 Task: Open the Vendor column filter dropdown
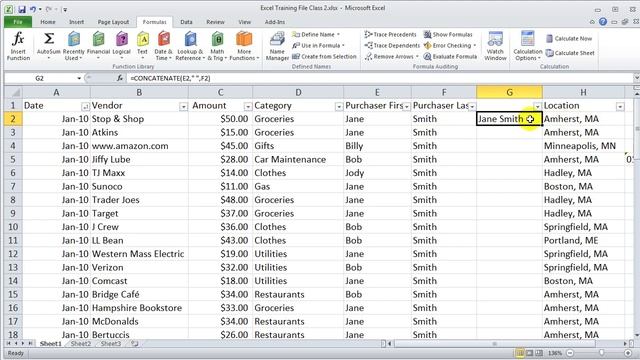(183, 107)
